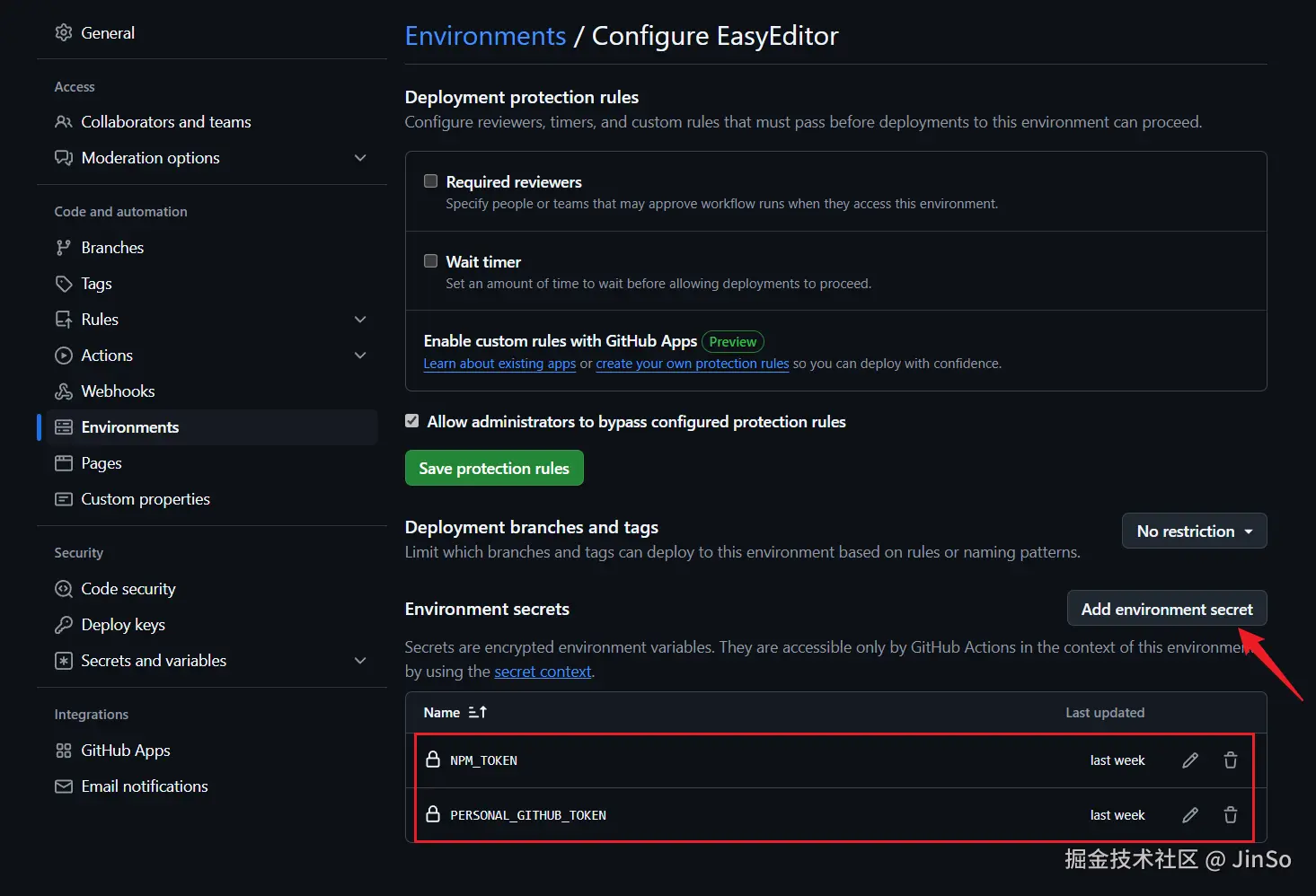
Task: Click the General gear icon
Action: point(64,33)
